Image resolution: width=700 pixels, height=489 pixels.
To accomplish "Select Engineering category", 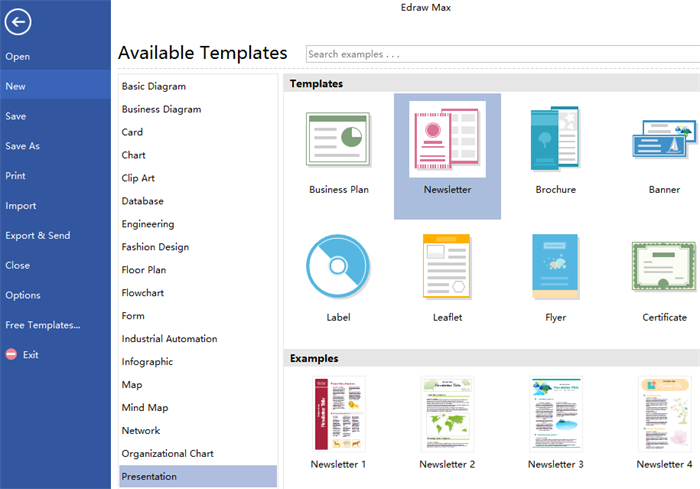I will click(x=148, y=224).
